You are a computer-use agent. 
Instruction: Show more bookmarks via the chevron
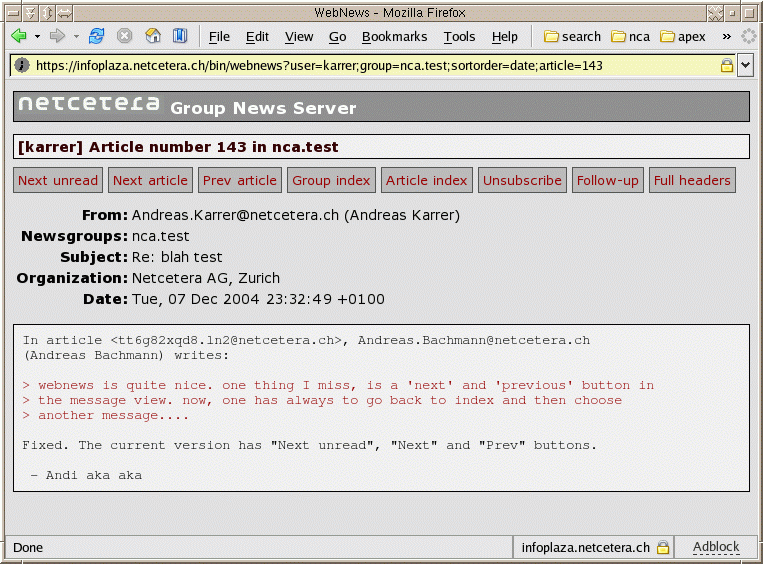[727, 36]
